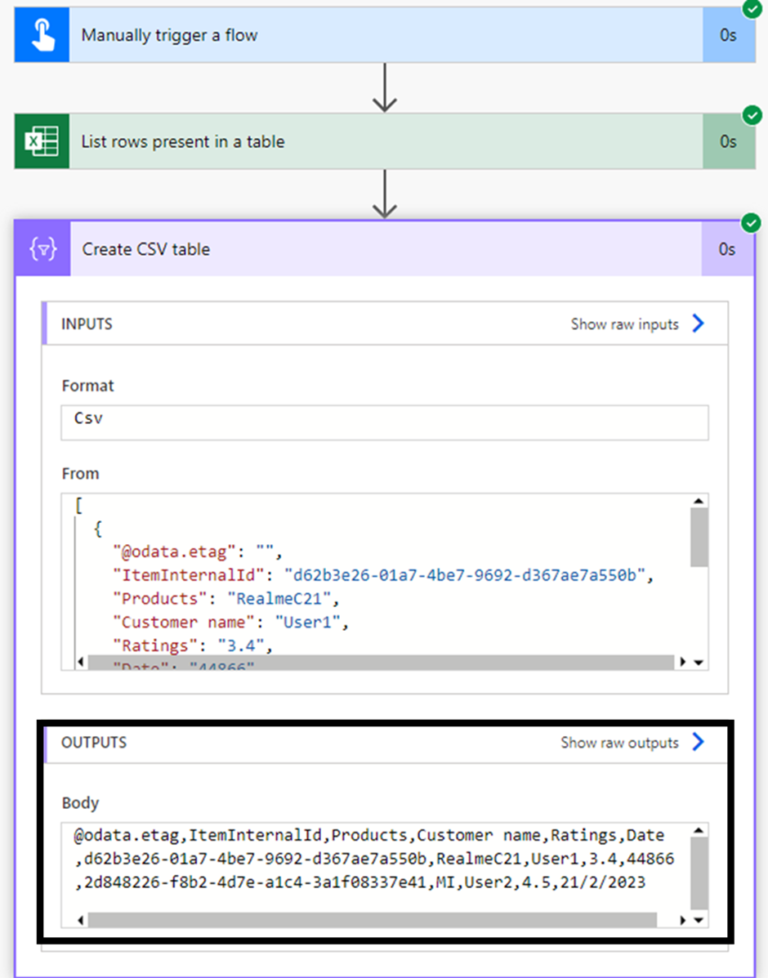Click the chevron beside Show raw inputs
The image size is (768, 978).
[x=700, y=324]
